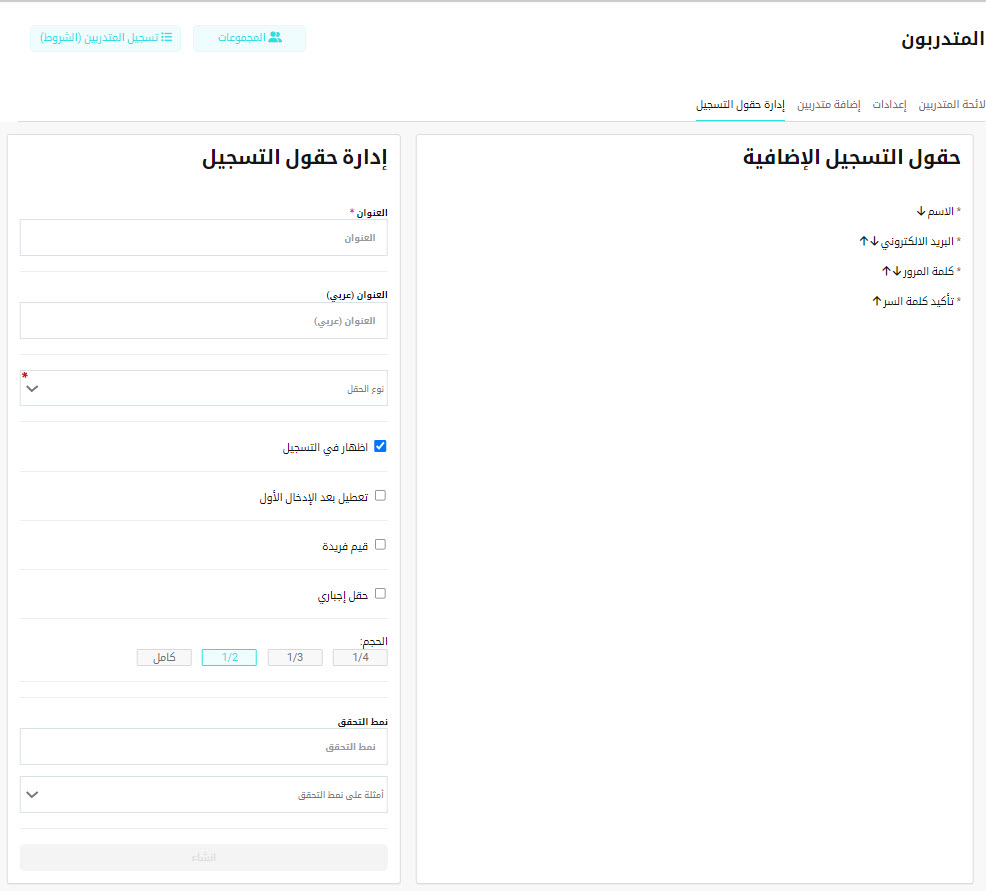This screenshot has height=891, width=986.
Task: Move الاسم field down with arrow
Action: (x=921, y=211)
